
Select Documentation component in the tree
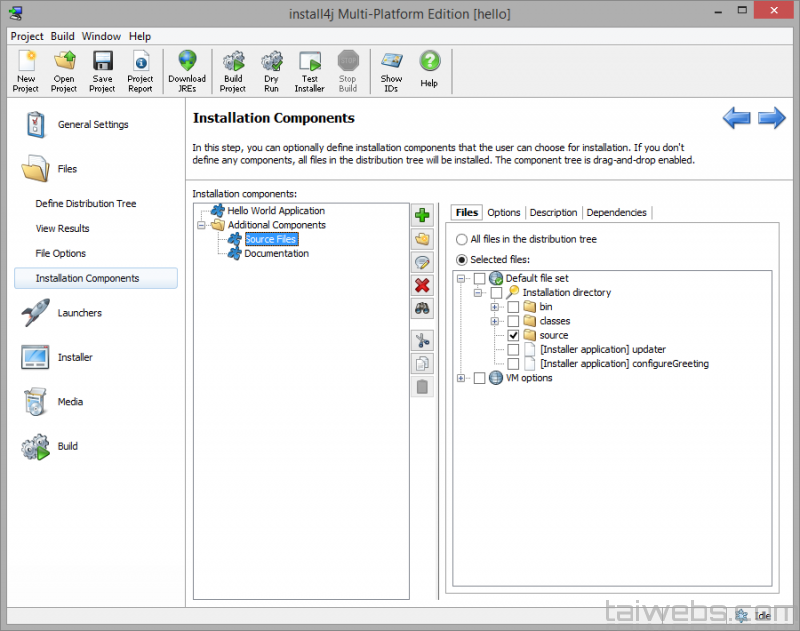[x=276, y=254]
